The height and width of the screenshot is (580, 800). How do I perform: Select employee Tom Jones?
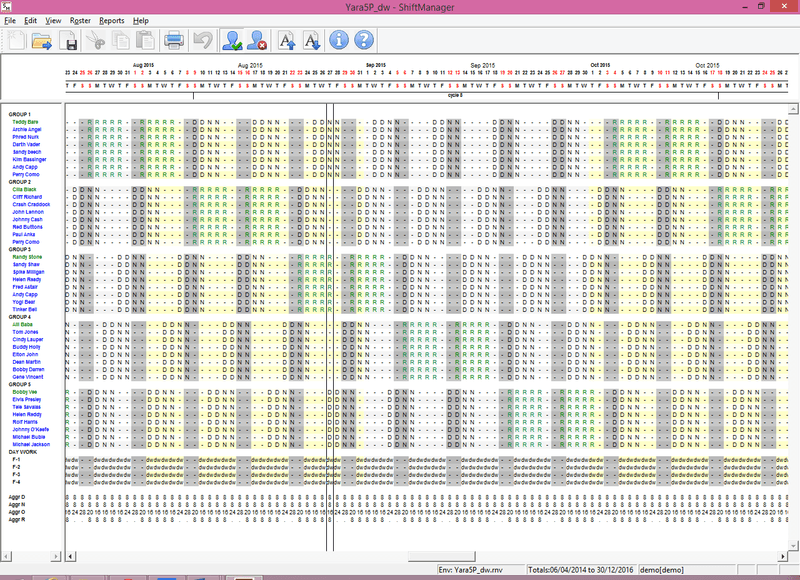tap(26, 332)
